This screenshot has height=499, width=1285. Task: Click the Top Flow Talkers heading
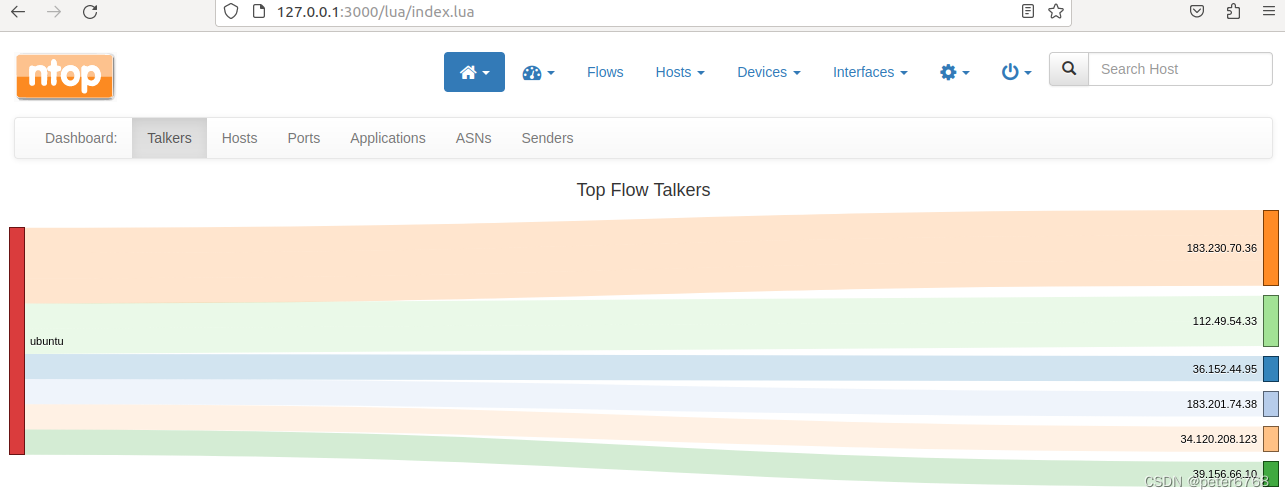coord(643,190)
